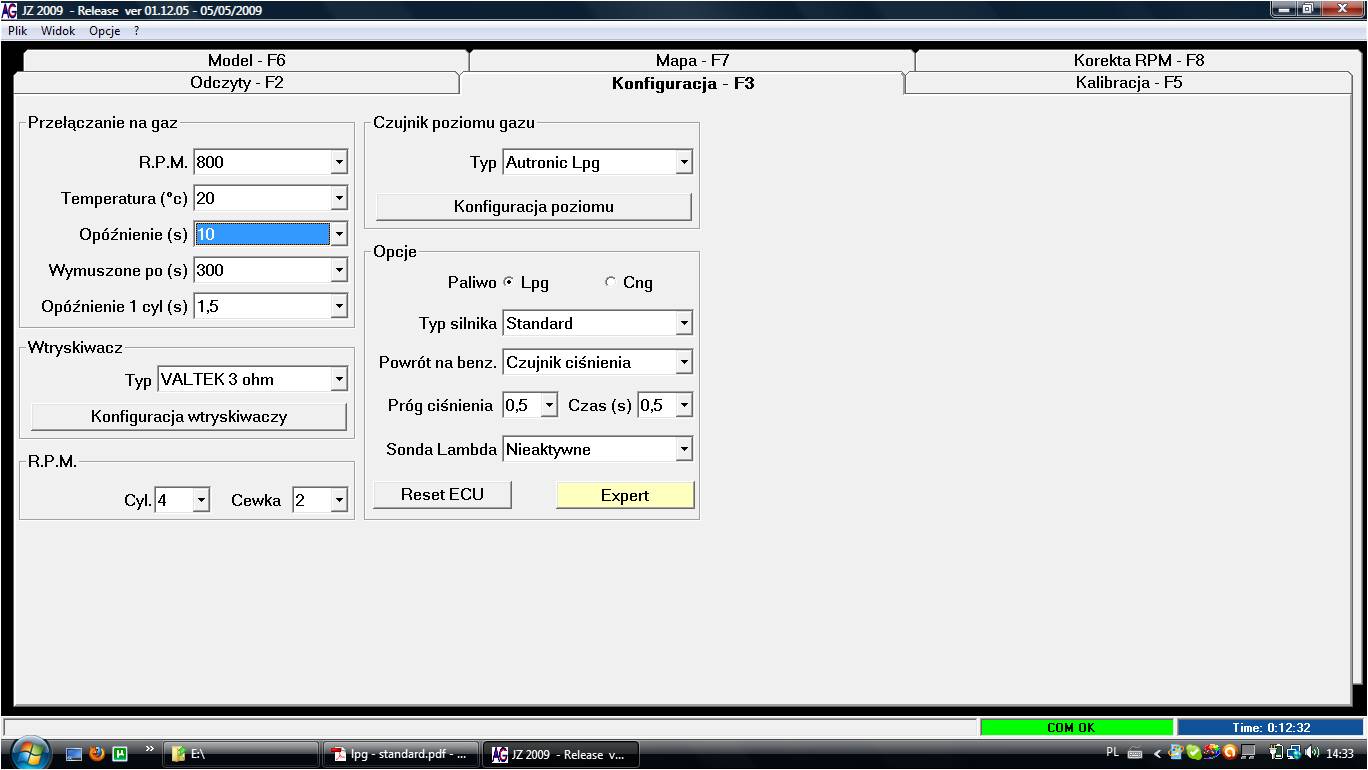The height and width of the screenshot is (770, 1368).
Task: Click the Czujnik poziomu gazu group label
Action: [x=454, y=123]
